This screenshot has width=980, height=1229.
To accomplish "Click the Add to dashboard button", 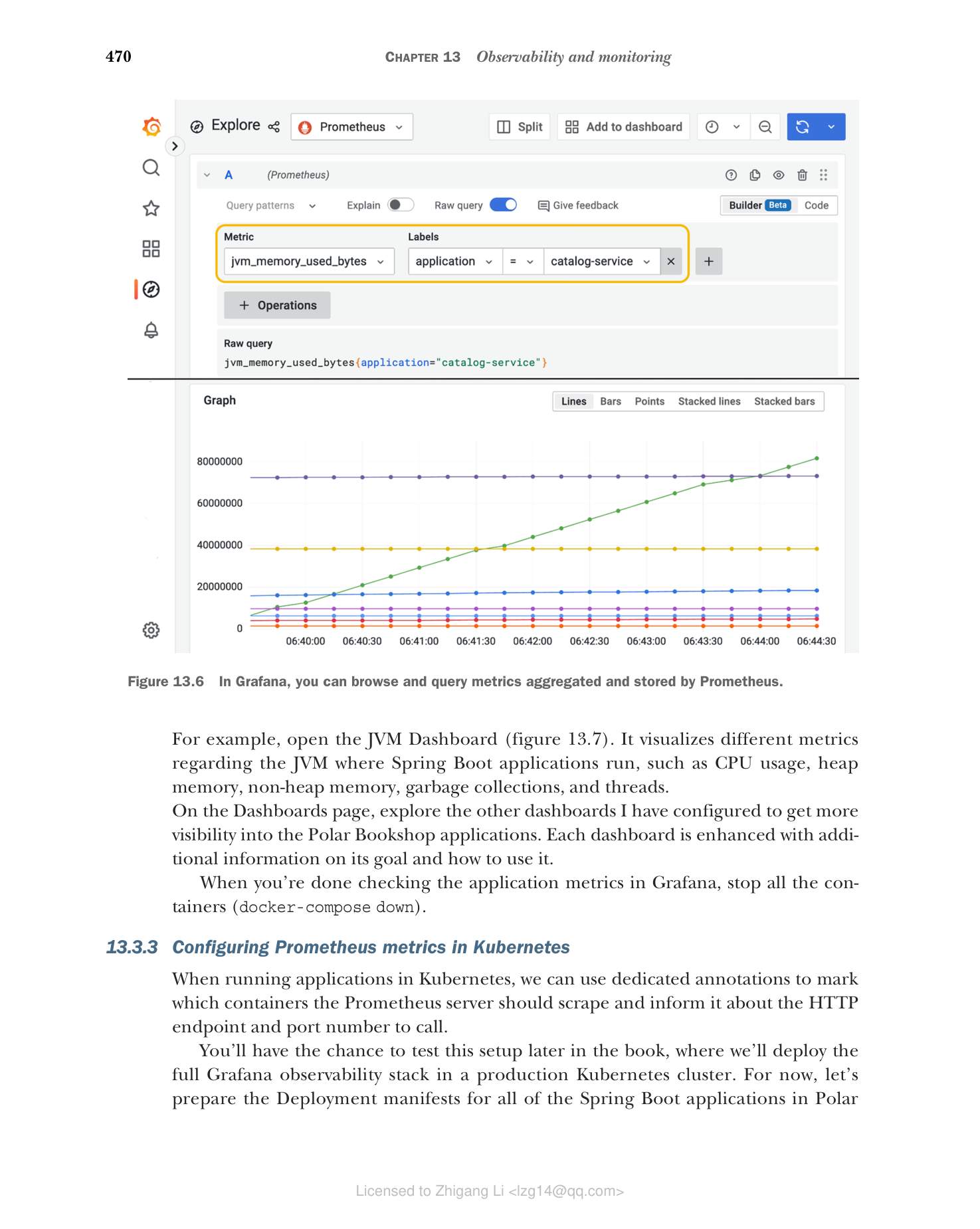I will (623, 127).
